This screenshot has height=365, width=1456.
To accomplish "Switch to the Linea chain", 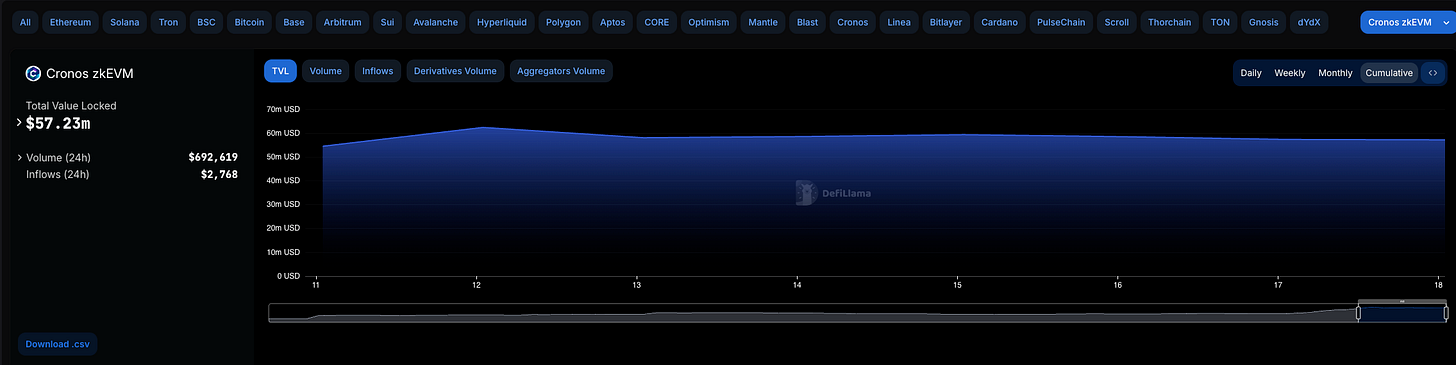I will pyautogui.click(x=899, y=22).
